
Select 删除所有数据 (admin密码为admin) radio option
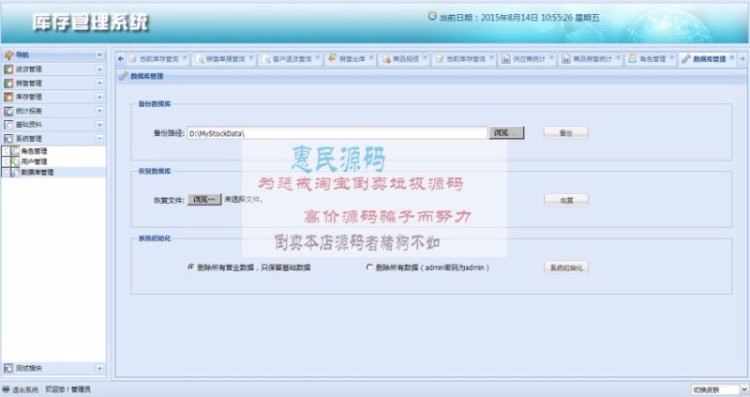(x=369, y=267)
